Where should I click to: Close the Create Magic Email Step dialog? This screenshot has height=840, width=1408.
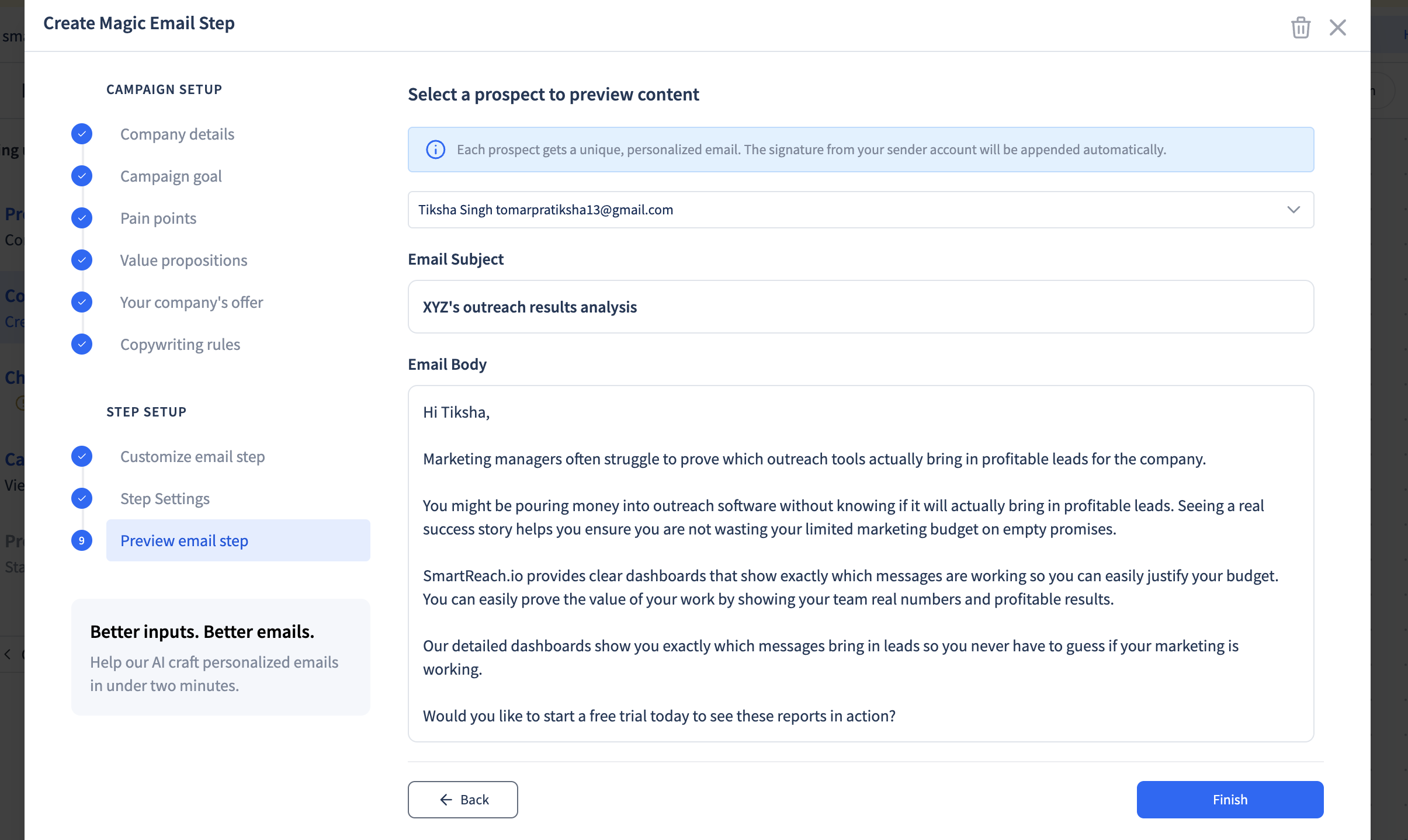pyautogui.click(x=1337, y=27)
